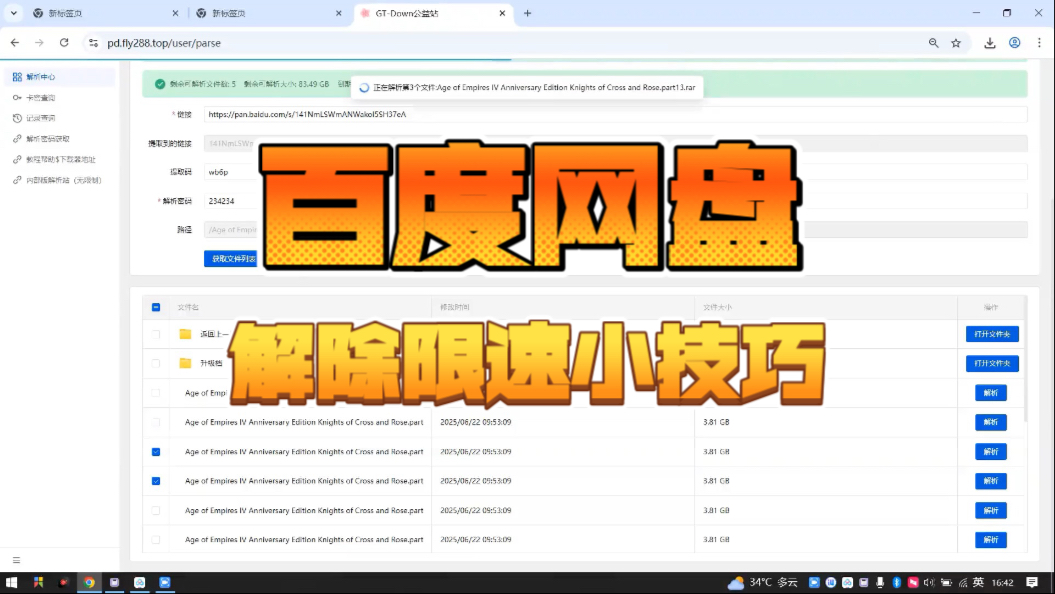This screenshot has height=594, width=1055.
Task: Open Chrome from the Windows taskbar
Action: pyautogui.click(x=89, y=583)
